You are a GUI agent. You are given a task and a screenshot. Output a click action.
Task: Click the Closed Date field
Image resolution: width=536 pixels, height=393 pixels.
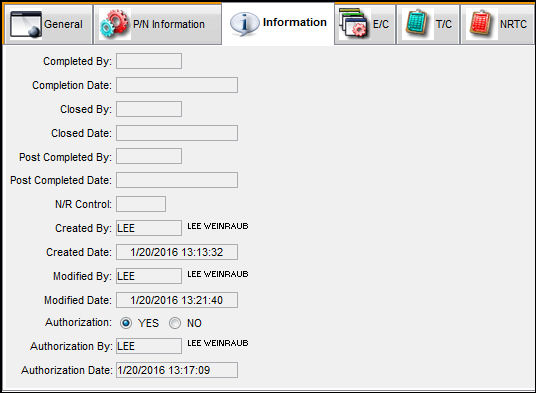(x=177, y=133)
